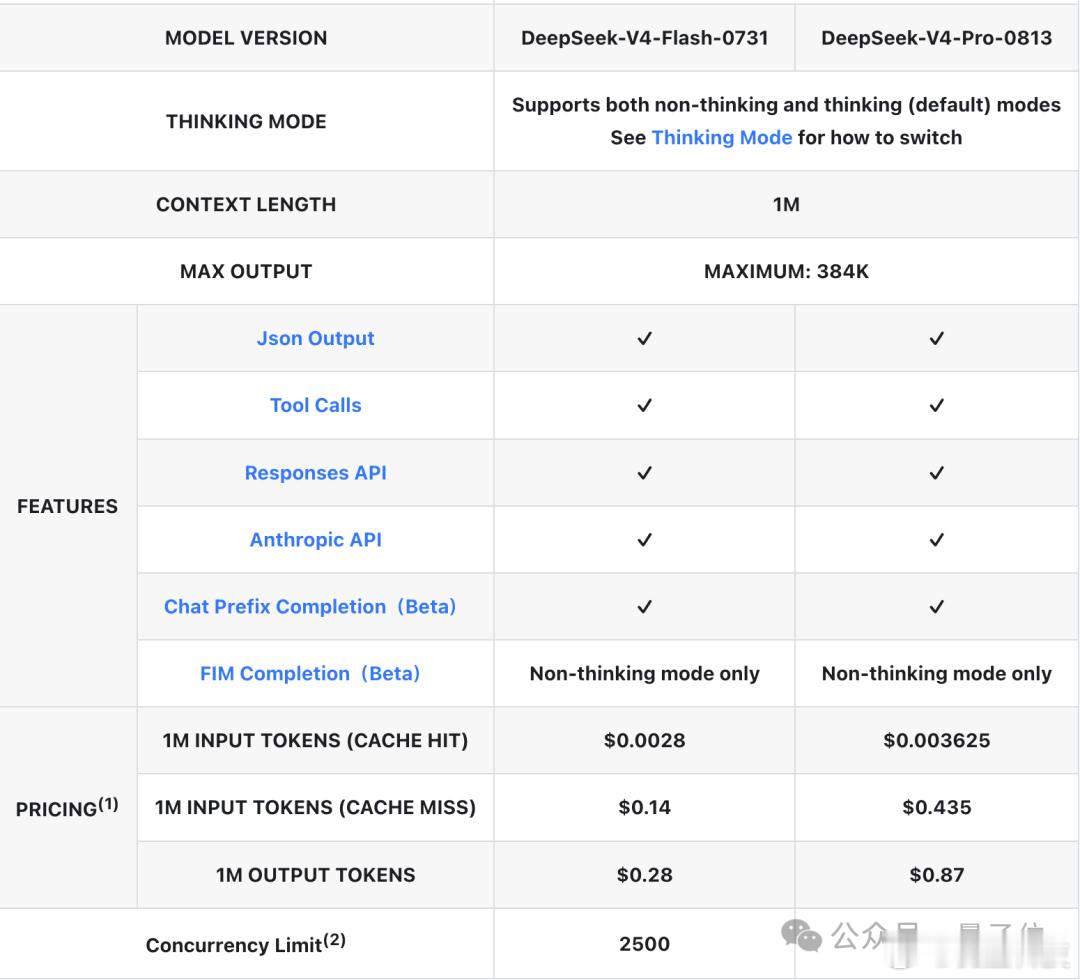The height and width of the screenshot is (980, 1080).
Task: Click 1M INPUT TOKENS (CACHE MISS) label
Action: coord(315,807)
